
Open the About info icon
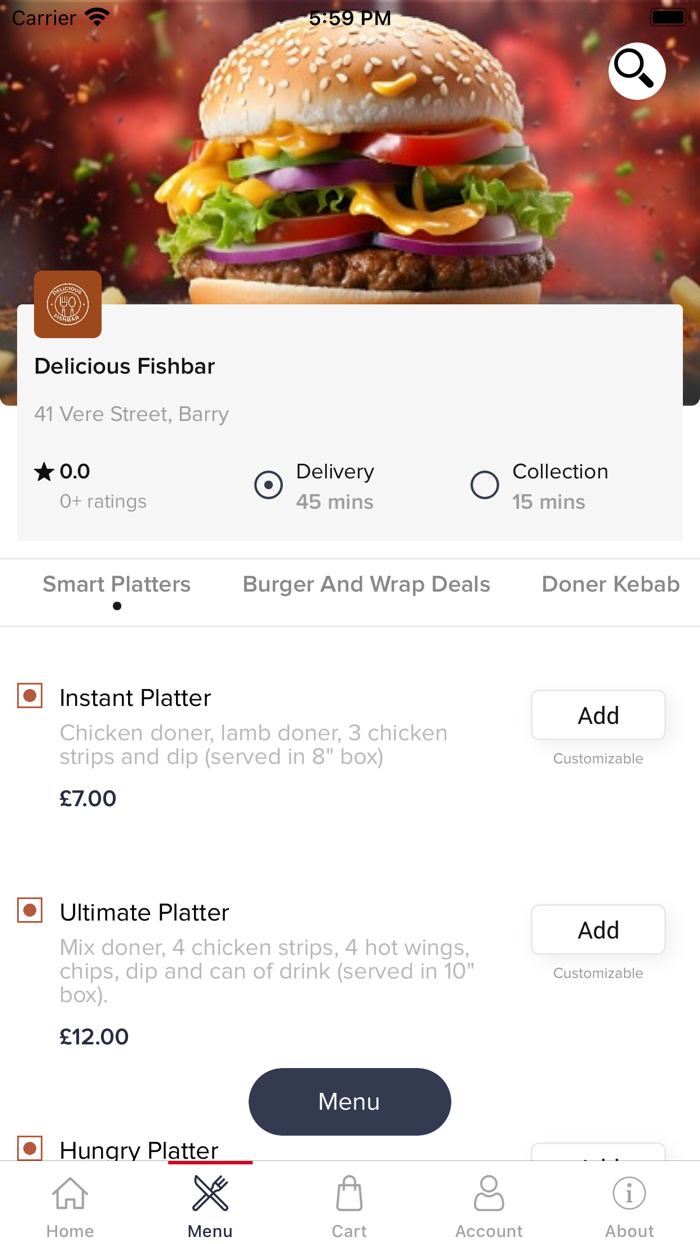pos(629,1193)
